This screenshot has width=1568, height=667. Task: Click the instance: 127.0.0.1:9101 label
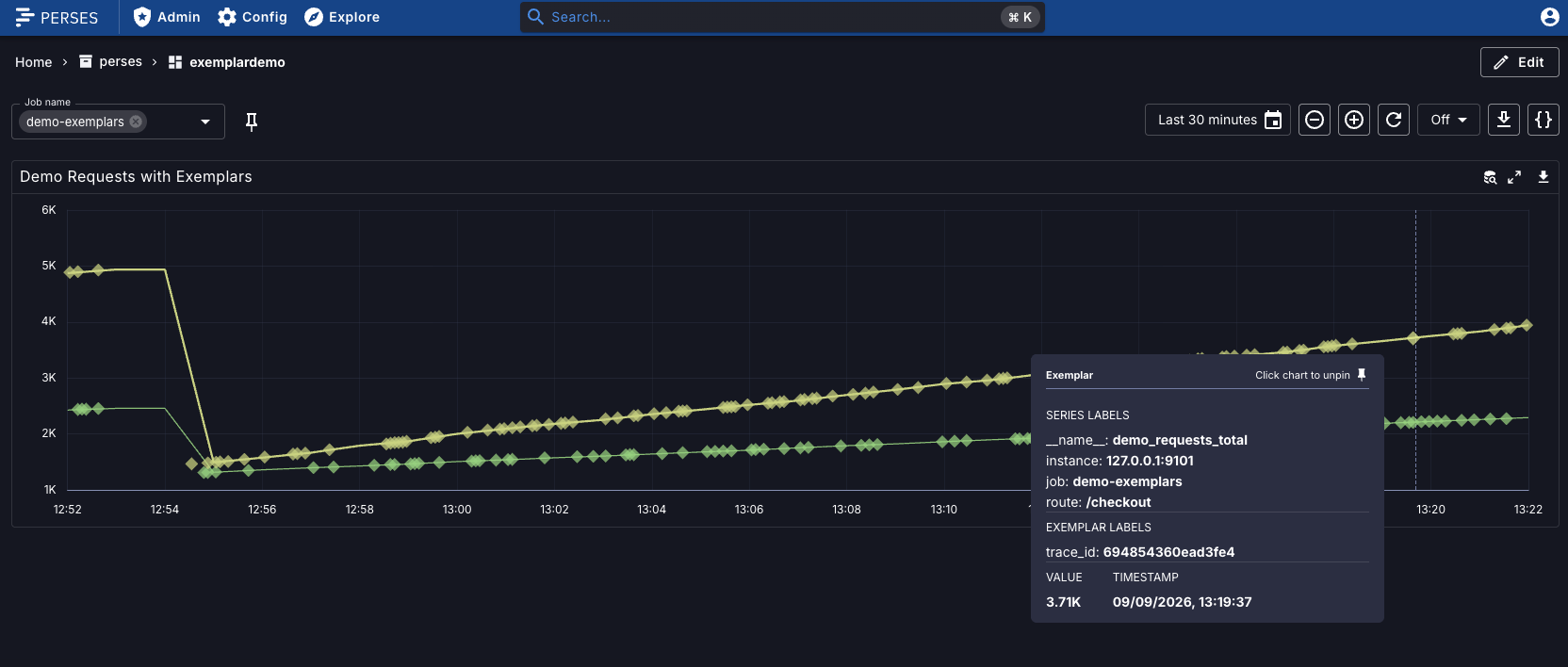(x=1119, y=461)
